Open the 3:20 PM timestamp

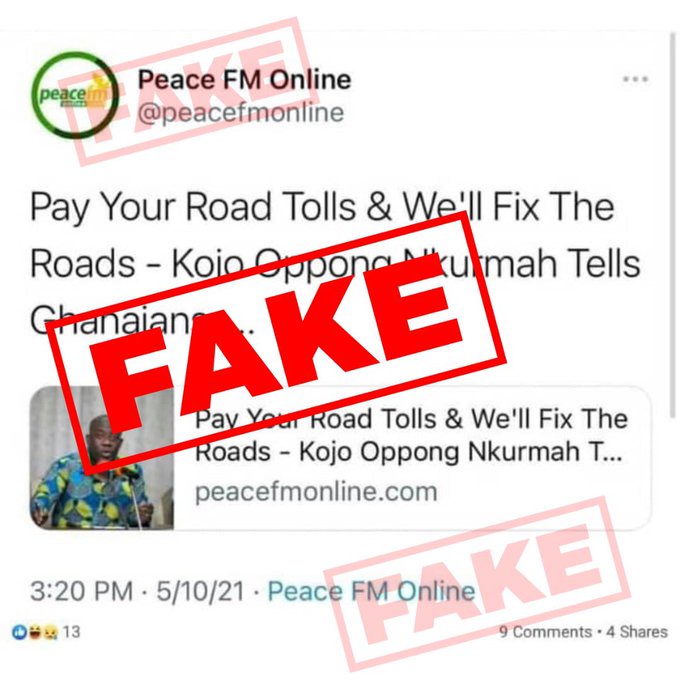pyautogui.click(x=82, y=591)
